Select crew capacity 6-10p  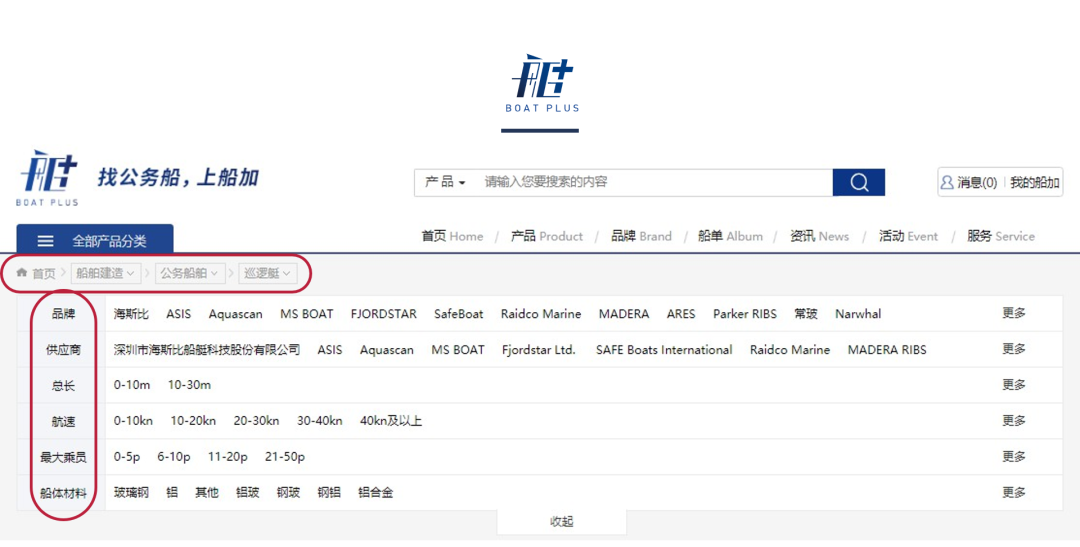tap(174, 457)
